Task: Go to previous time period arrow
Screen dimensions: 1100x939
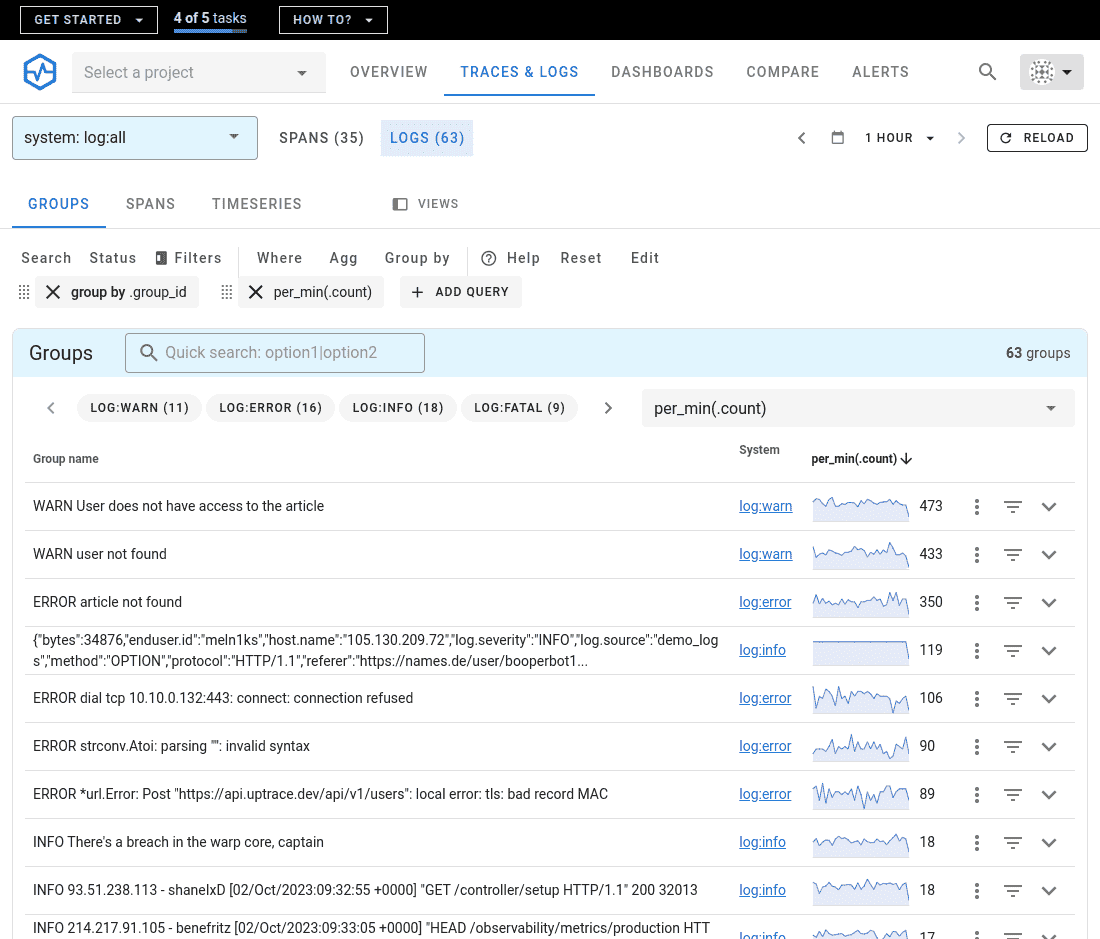Action: pyautogui.click(x=801, y=138)
